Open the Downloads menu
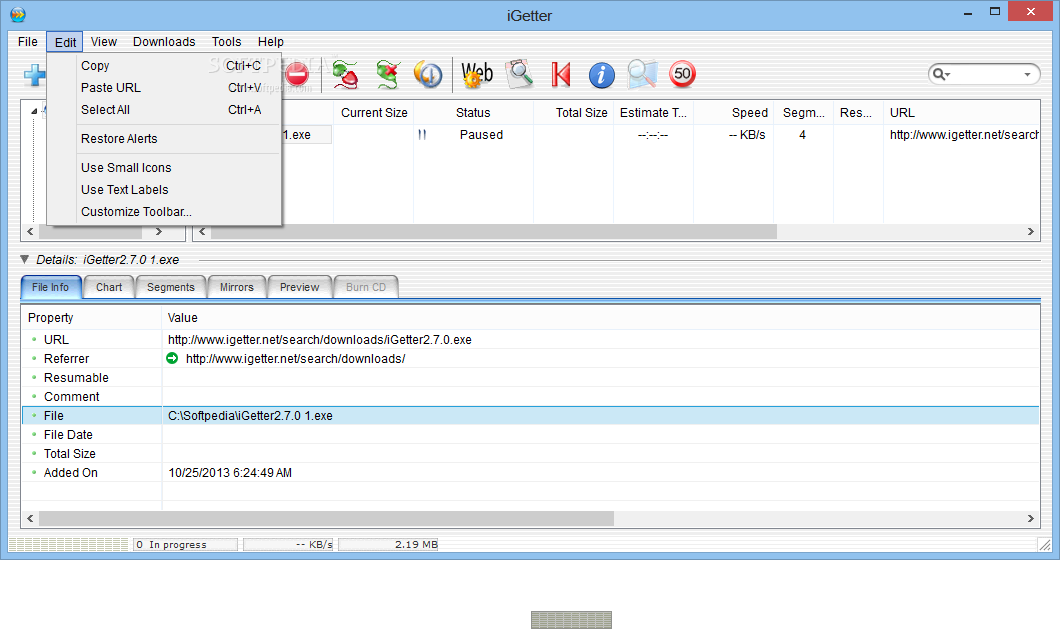The width and height of the screenshot is (1060, 629). (x=164, y=42)
